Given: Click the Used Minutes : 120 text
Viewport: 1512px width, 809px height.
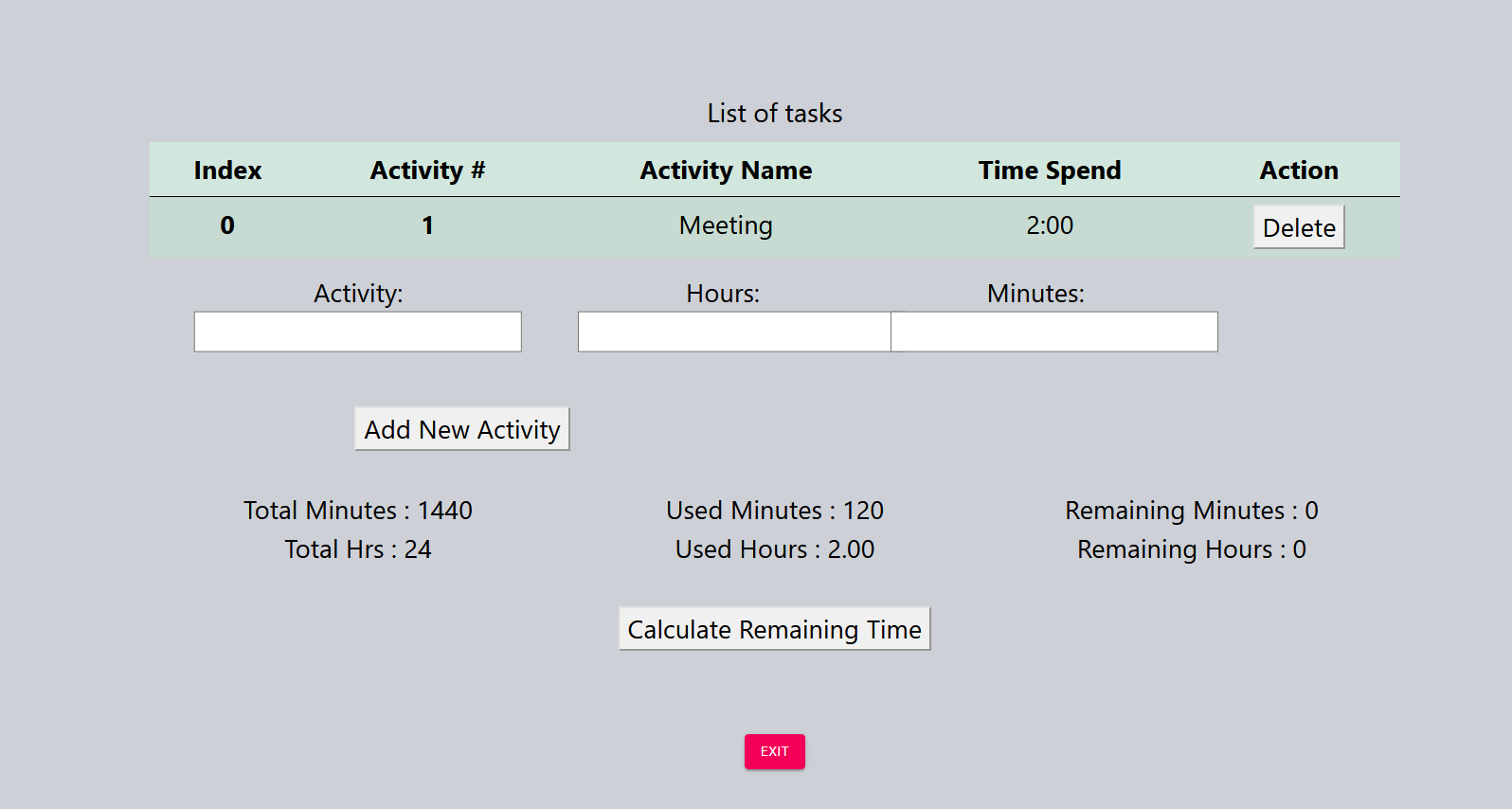Looking at the screenshot, I should [x=774, y=511].
